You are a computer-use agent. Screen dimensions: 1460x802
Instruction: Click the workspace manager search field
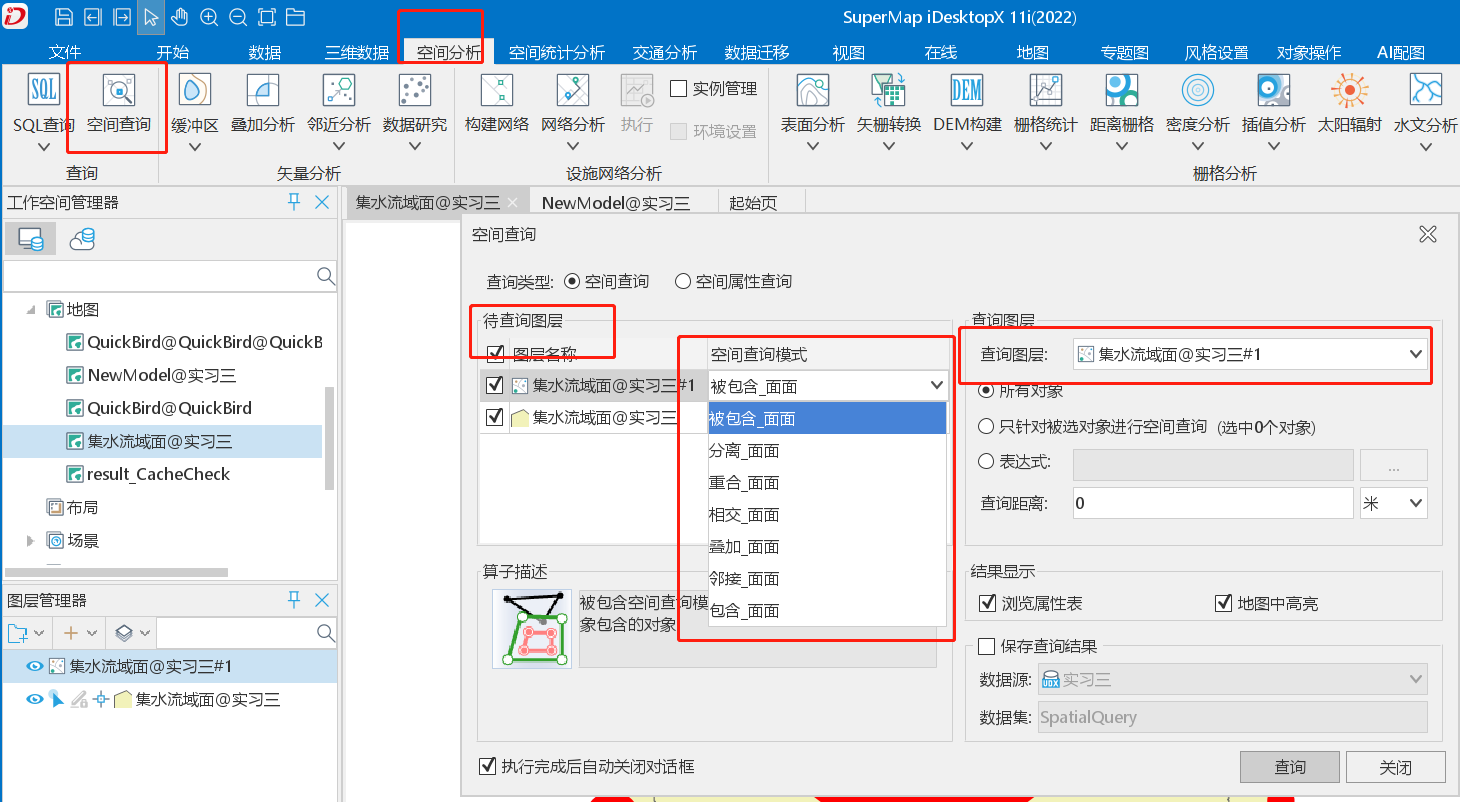point(170,275)
